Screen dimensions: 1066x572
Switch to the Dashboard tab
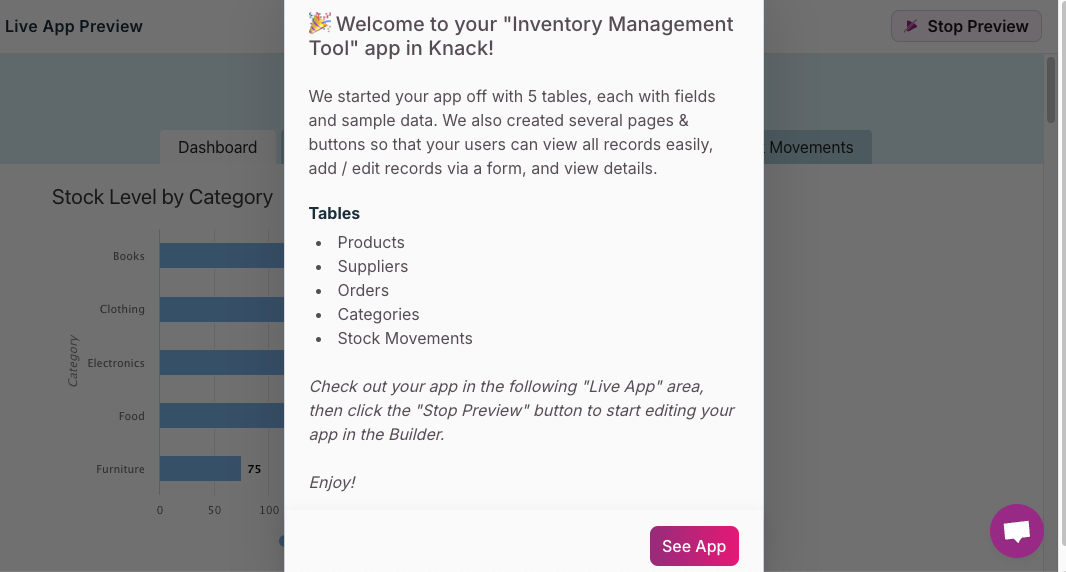click(217, 147)
